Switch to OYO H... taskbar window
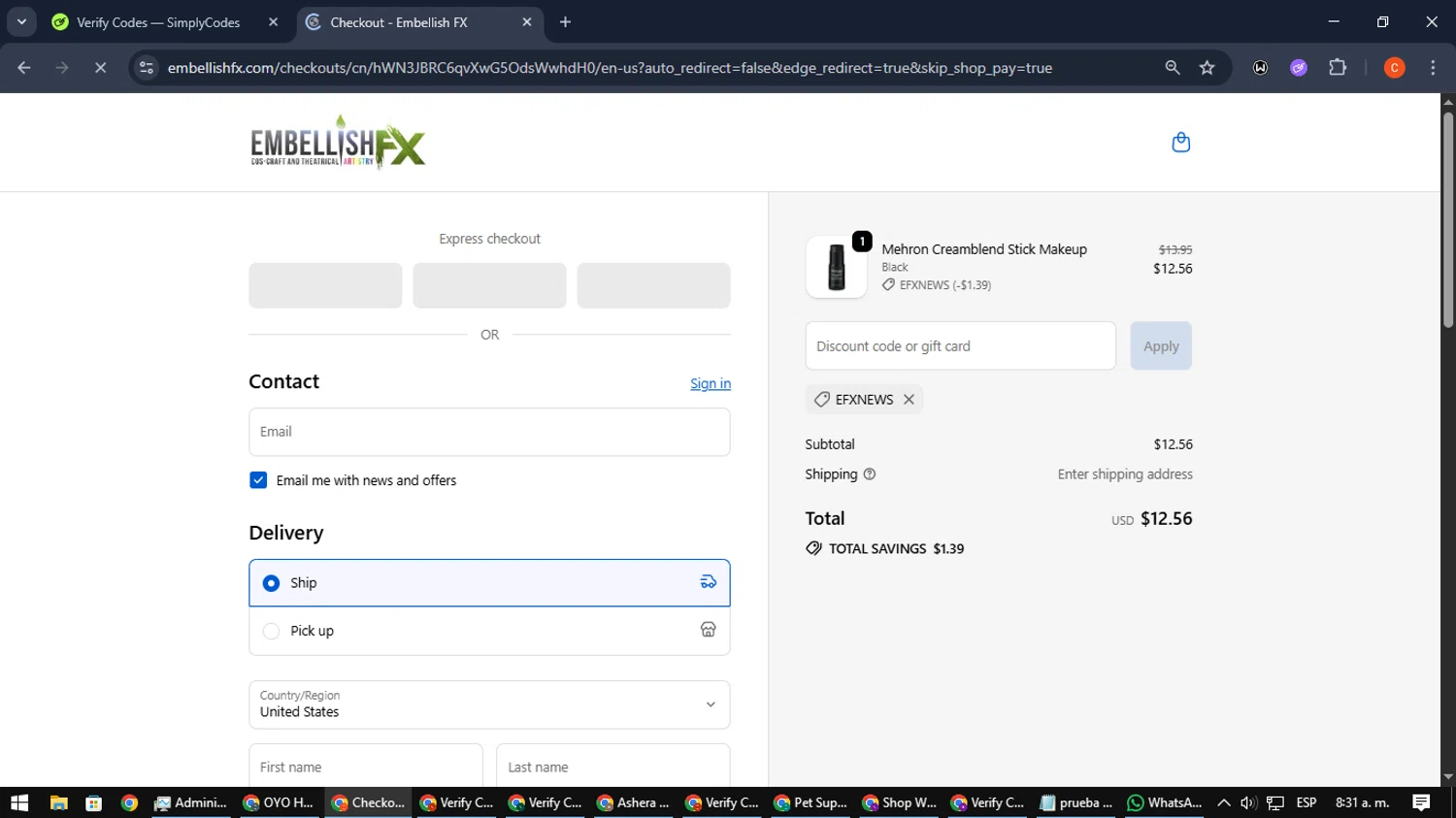 click(279, 802)
